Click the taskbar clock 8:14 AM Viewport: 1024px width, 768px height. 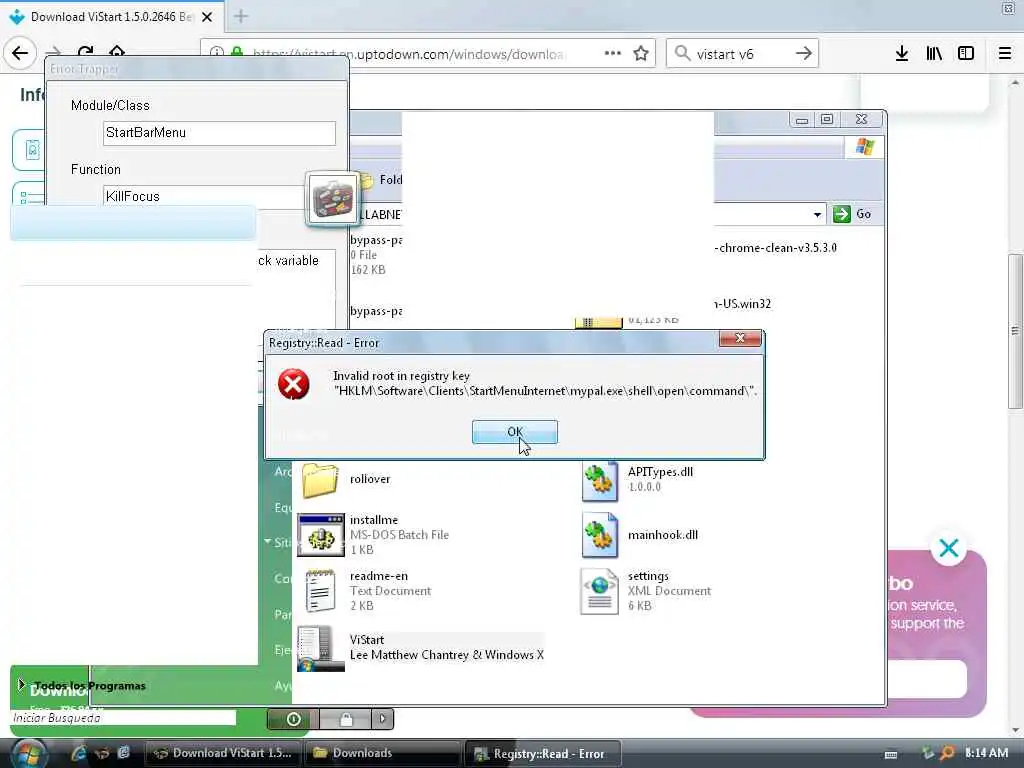(x=986, y=753)
